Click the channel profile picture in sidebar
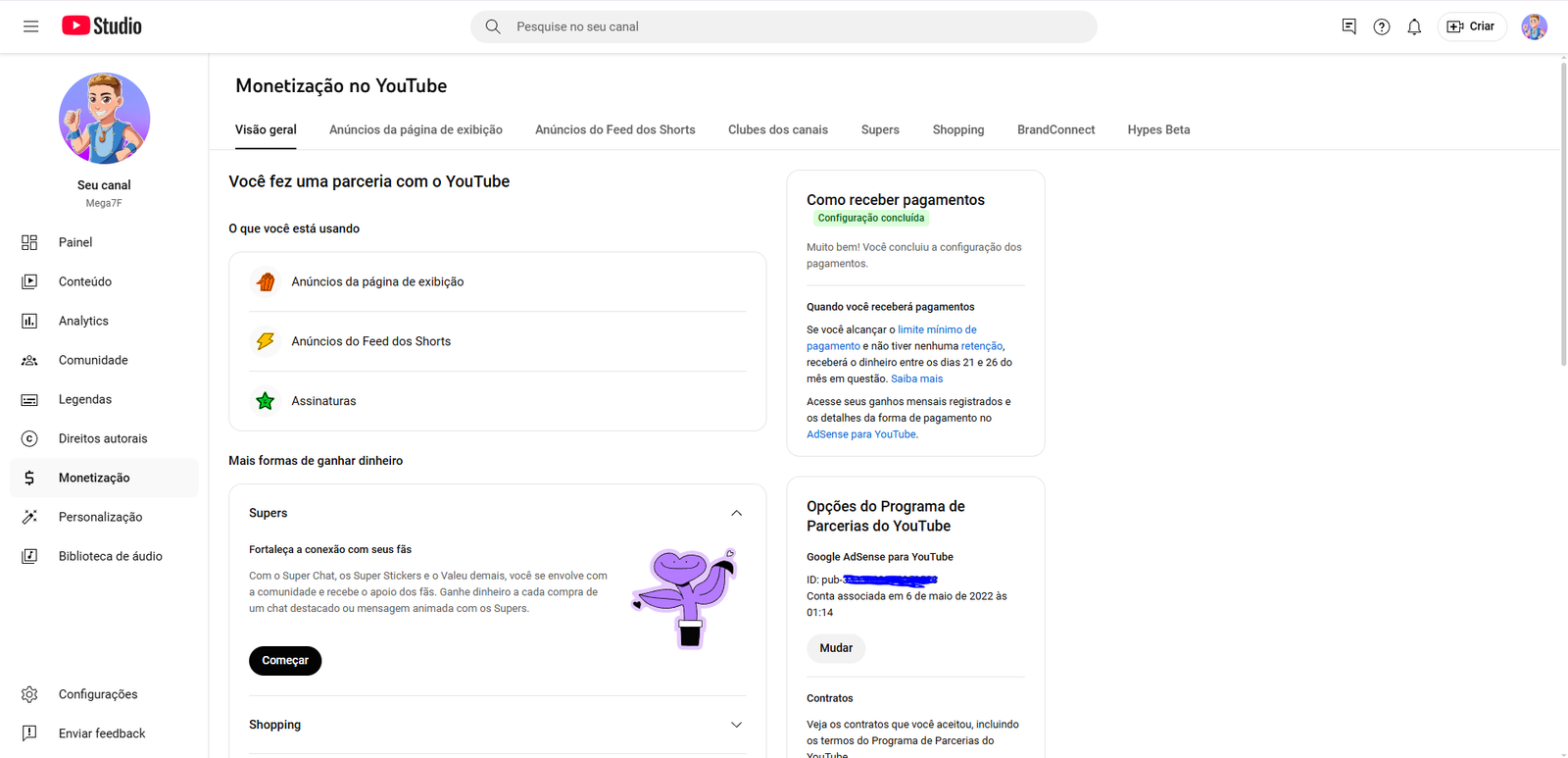 click(104, 118)
